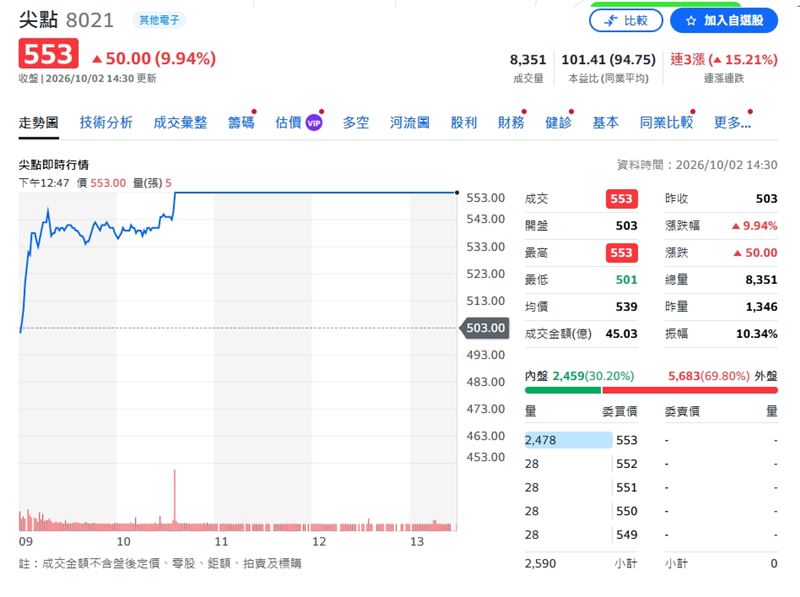This screenshot has width=800, height=597.
Task: Click the 委賣價 column header
Action: click(682, 411)
